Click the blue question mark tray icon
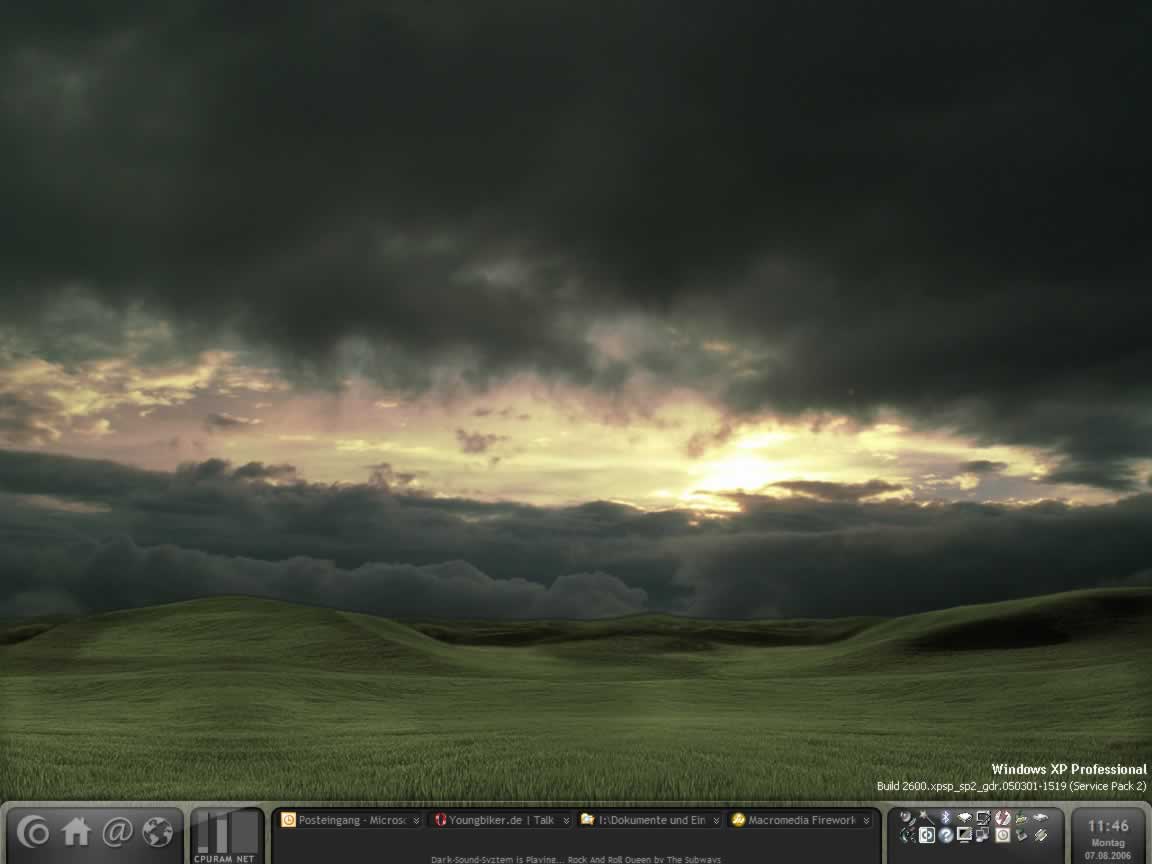Screen dimensions: 1152x864 (946, 835)
